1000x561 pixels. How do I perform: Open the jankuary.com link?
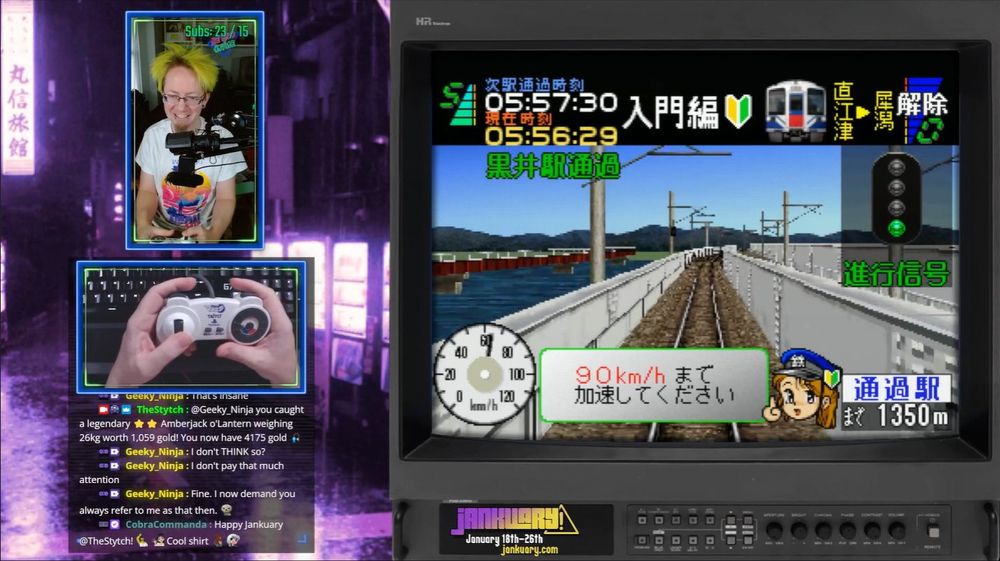(x=529, y=550)
